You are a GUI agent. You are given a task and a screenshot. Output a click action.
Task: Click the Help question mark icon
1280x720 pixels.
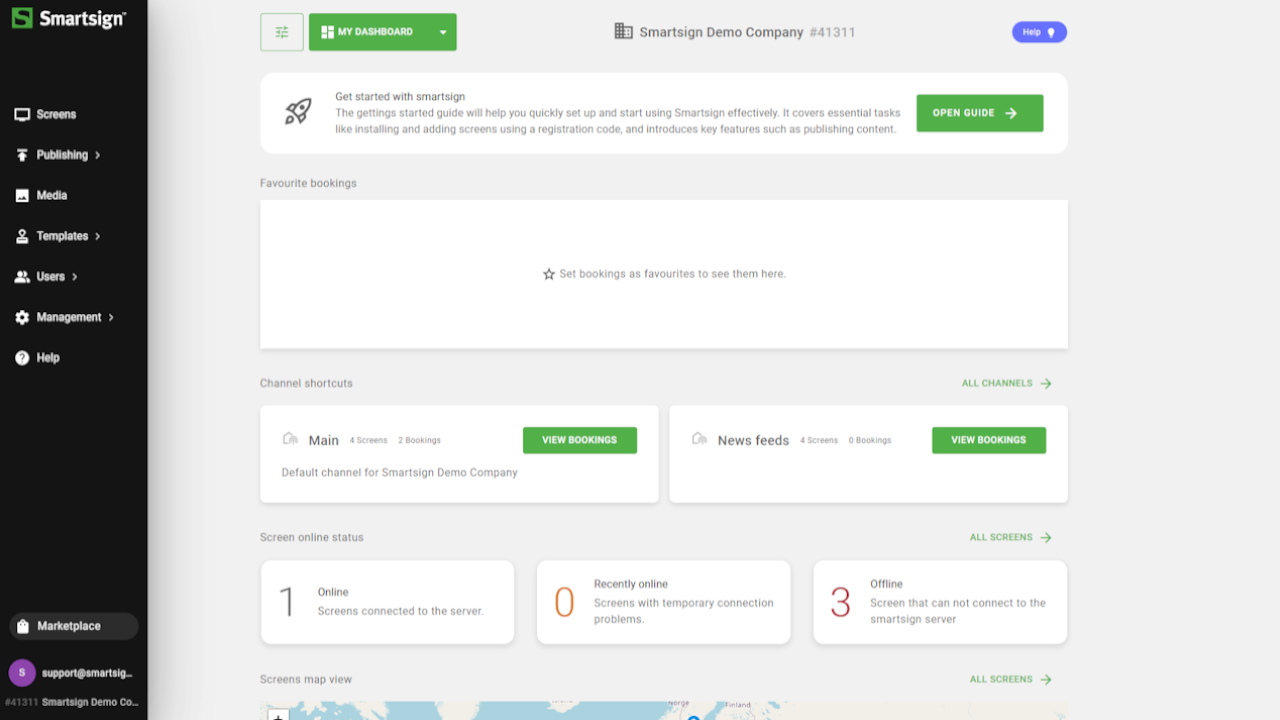[22, 358]
